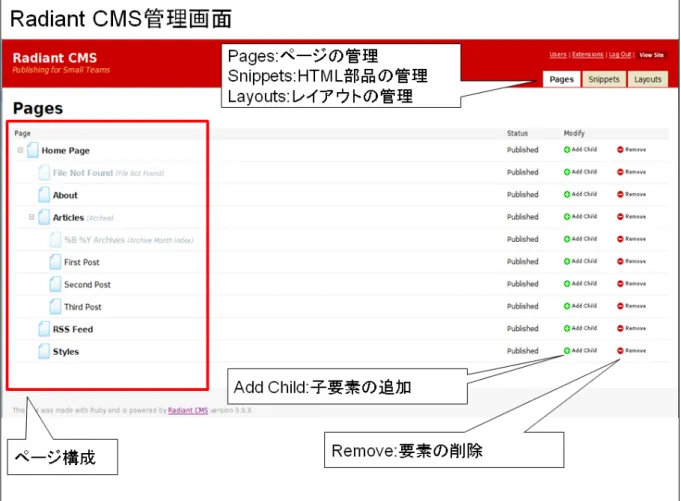This screenshot has height=501, width=681.
Task: Click the Articles page icon
Action: tap(44, 217)
